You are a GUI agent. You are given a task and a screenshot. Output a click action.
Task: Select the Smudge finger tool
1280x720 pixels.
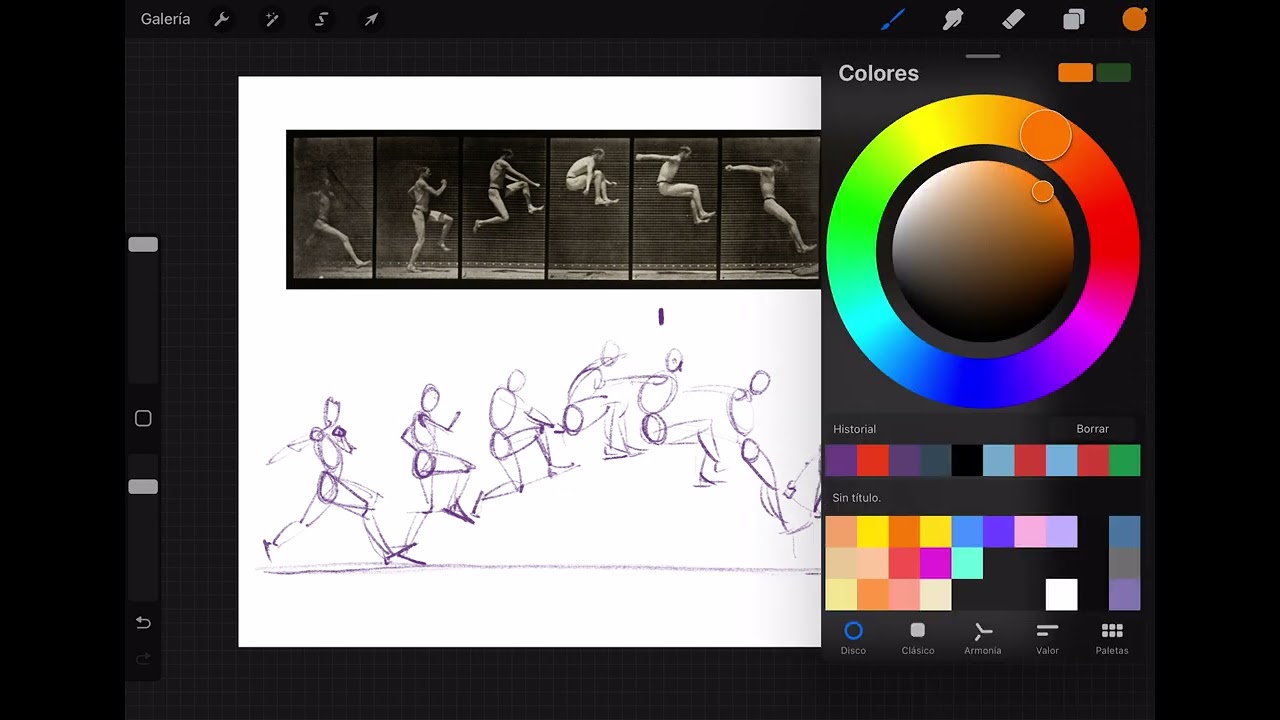point(953,19)
